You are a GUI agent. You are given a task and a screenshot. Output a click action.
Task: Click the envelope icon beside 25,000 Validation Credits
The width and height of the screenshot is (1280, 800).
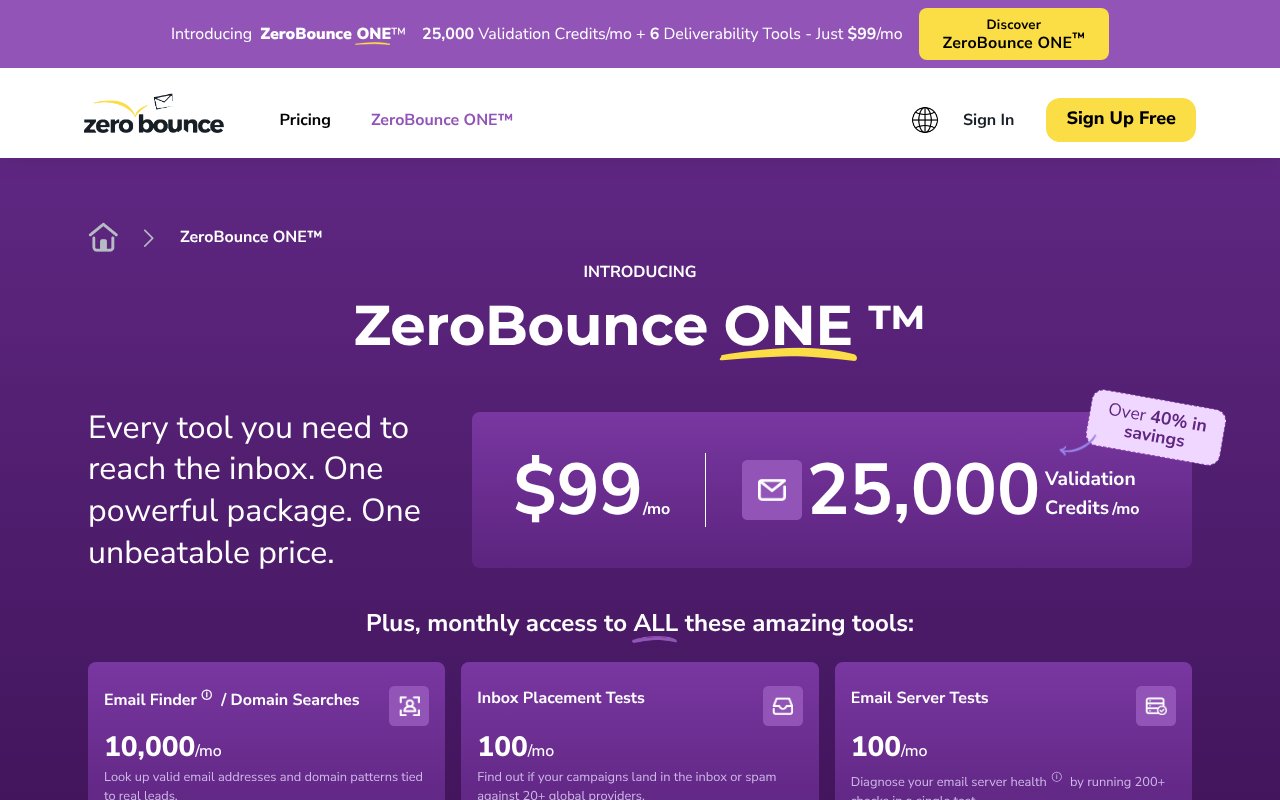(771, 490)
